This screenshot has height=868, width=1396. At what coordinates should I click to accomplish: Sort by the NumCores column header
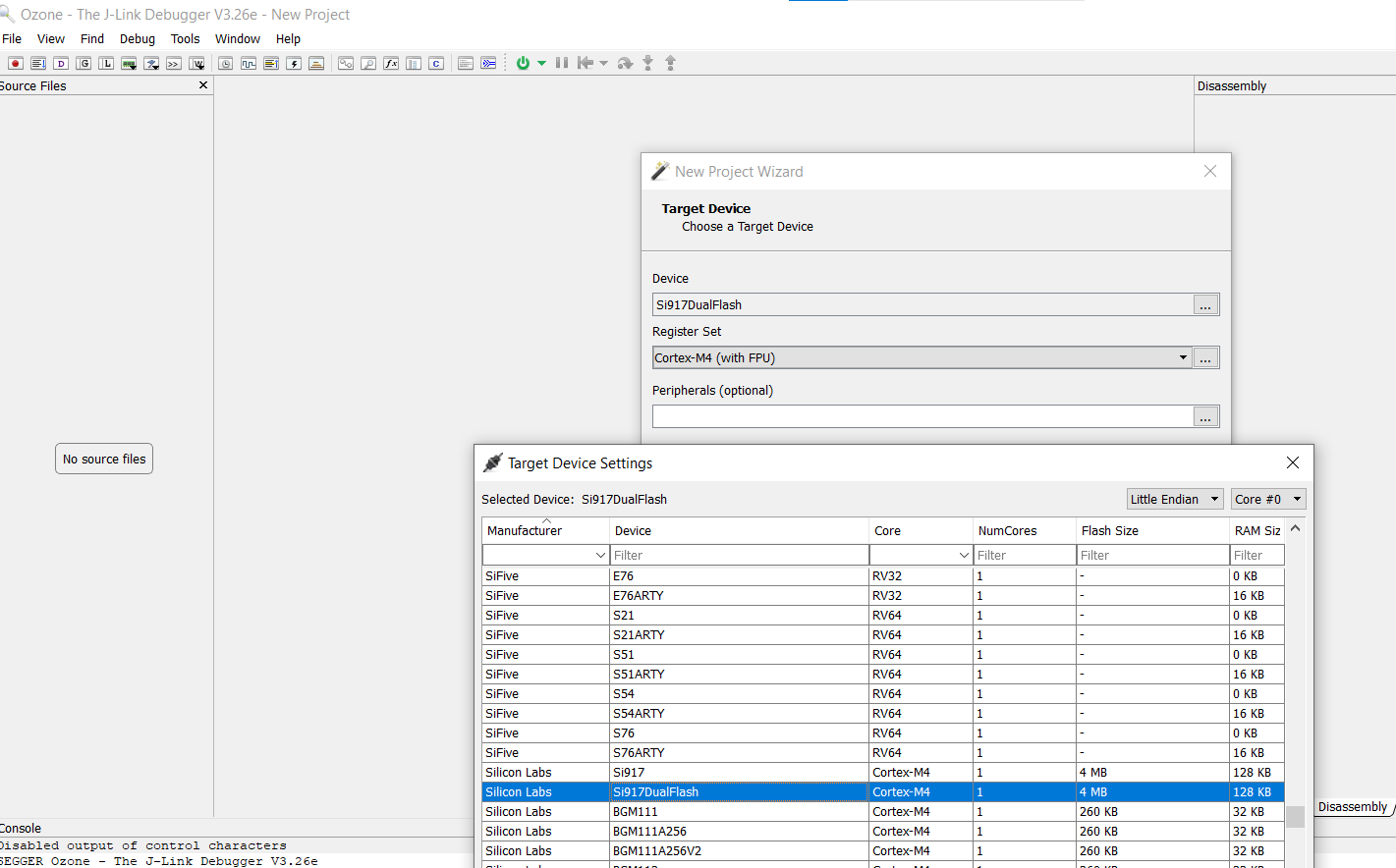[1025, 530]
